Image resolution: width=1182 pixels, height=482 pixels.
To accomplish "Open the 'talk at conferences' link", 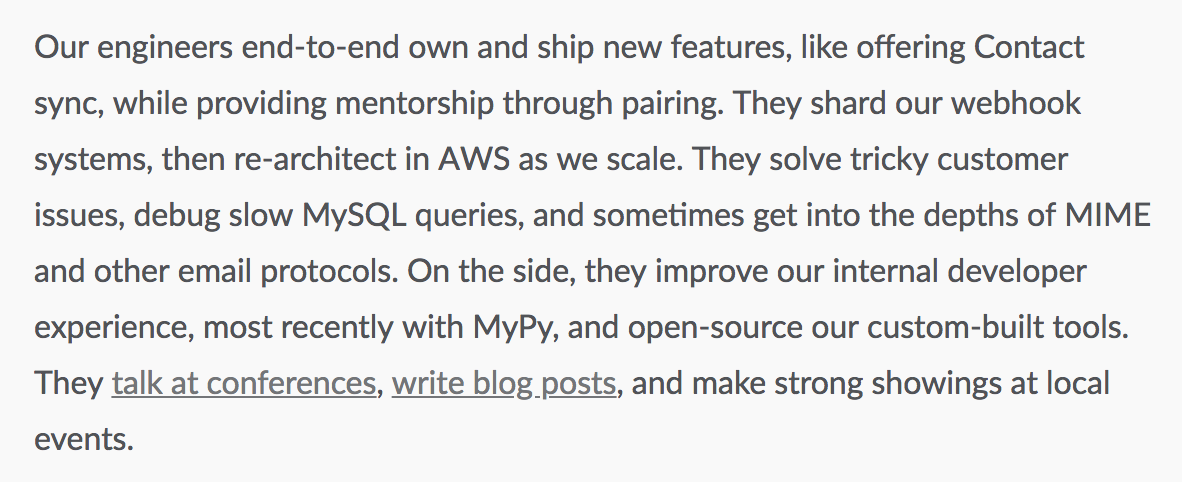I will point(243,383).
